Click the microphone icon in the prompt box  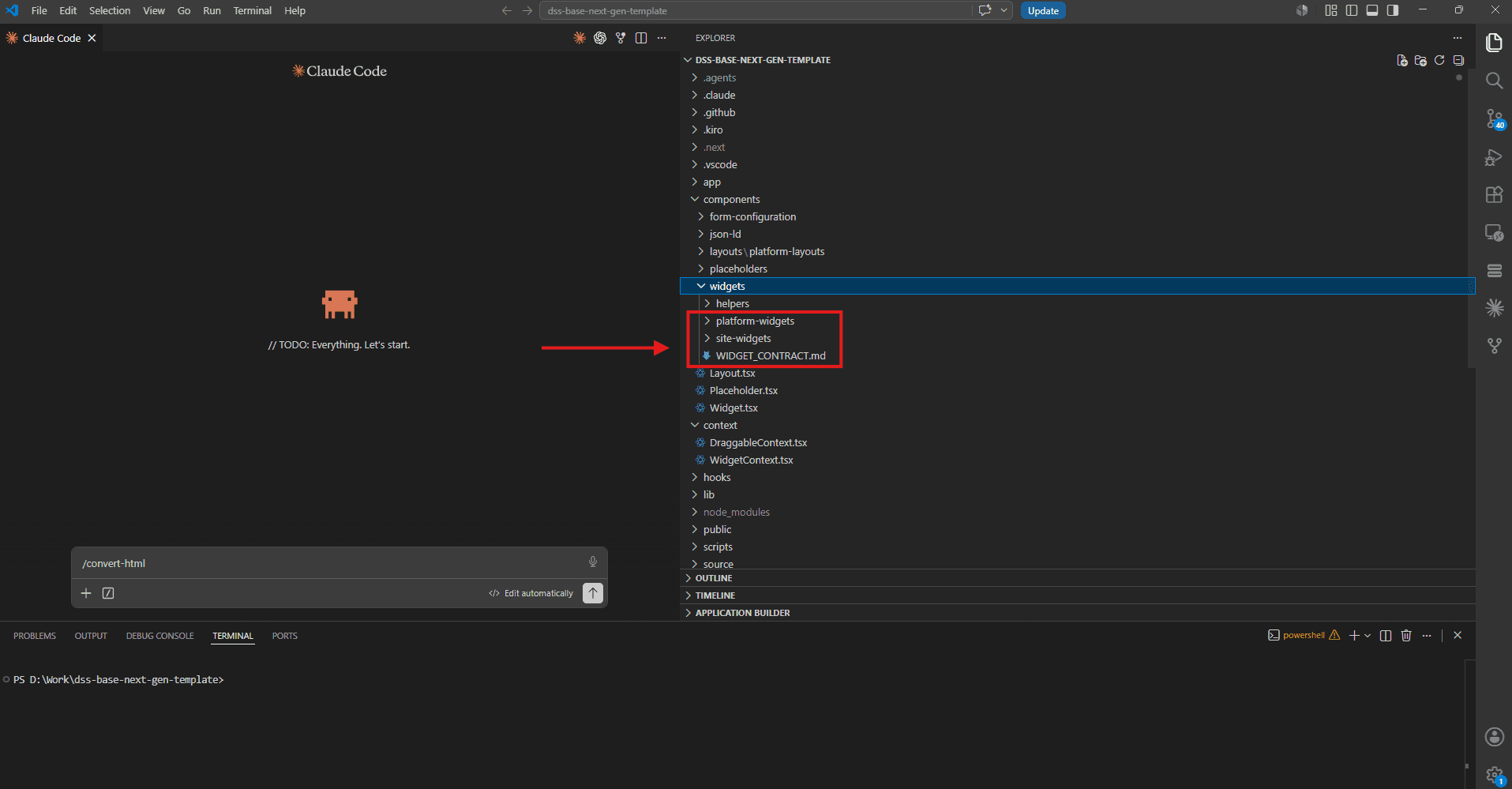pos(593,562)
